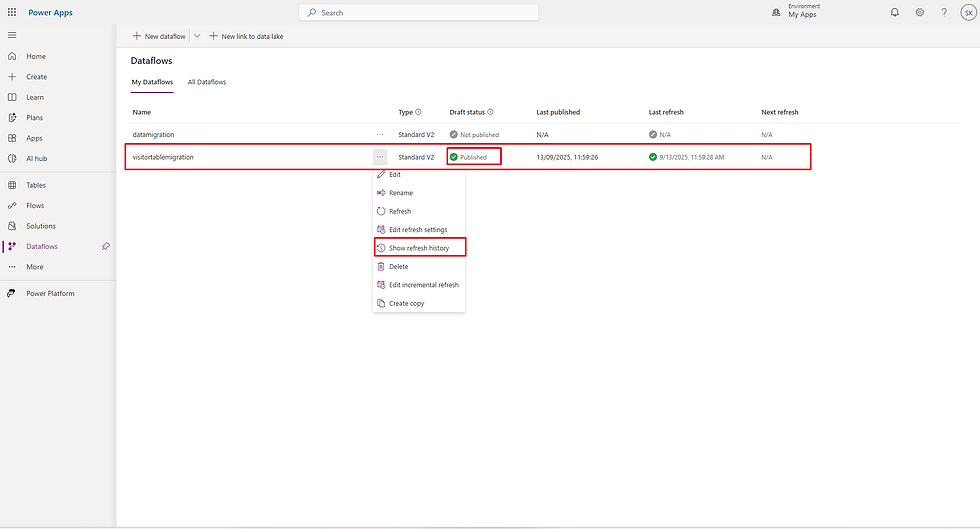Click last published 13/09/2025, 11:59:26
The image size is (980, 529).
coord(567,157)
